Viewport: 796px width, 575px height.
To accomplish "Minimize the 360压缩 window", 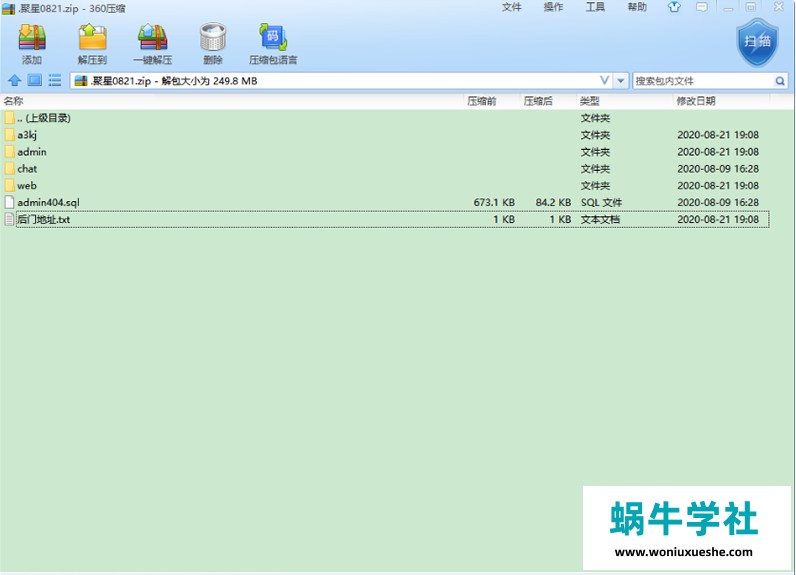I will [x=728, y=7].
